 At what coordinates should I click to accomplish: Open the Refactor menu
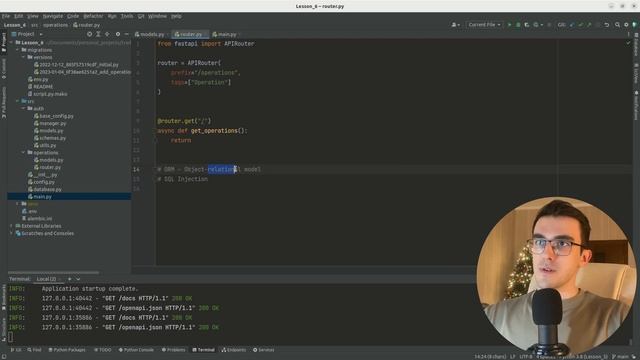click(x=93, y=16)
